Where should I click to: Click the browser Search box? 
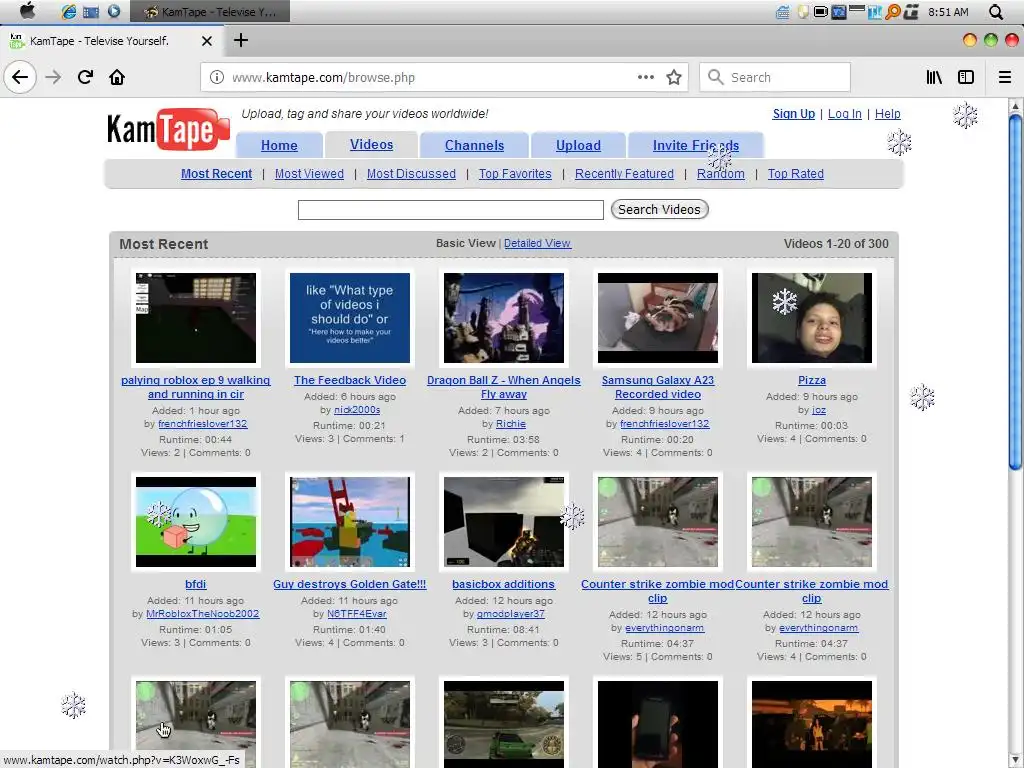pyautogui.click(x=775, y=78)
